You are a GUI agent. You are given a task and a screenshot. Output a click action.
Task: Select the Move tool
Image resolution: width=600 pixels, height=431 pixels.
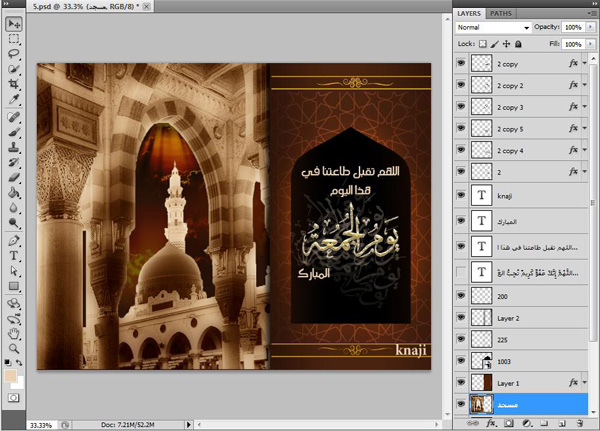tap(14, 24)
